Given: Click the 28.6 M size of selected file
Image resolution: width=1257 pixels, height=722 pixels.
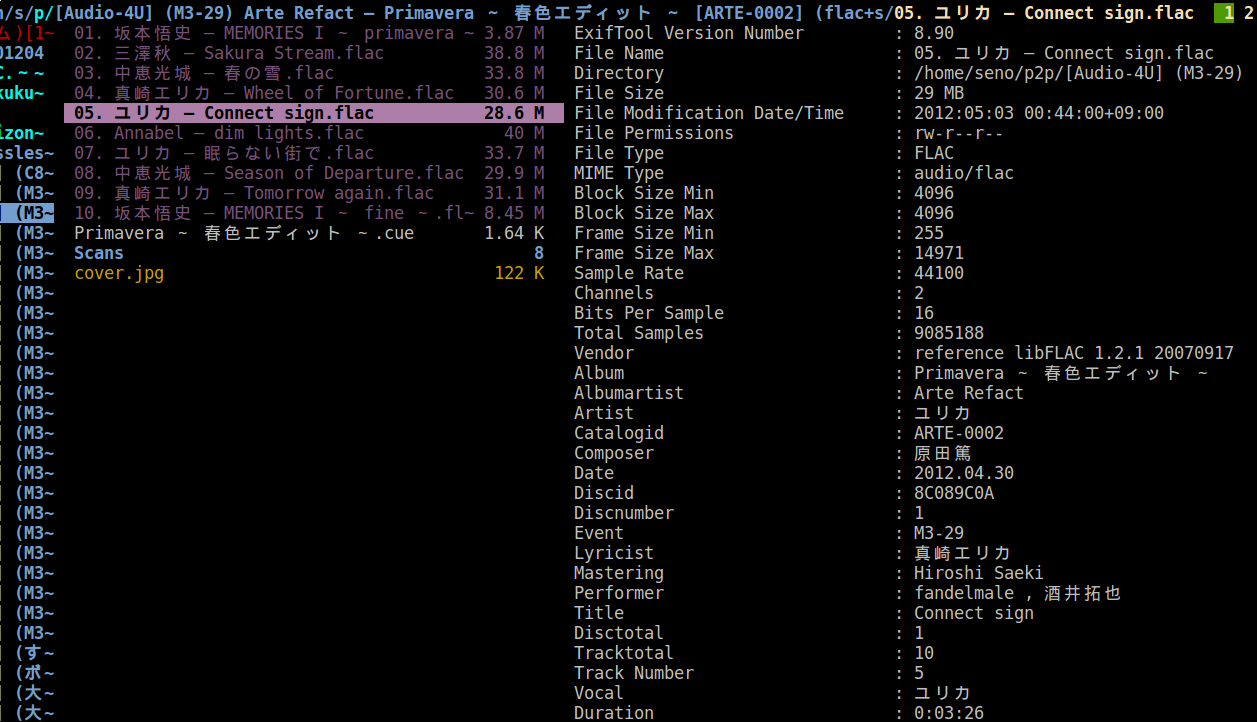Looking at the screenshot, I should point(514,113).
